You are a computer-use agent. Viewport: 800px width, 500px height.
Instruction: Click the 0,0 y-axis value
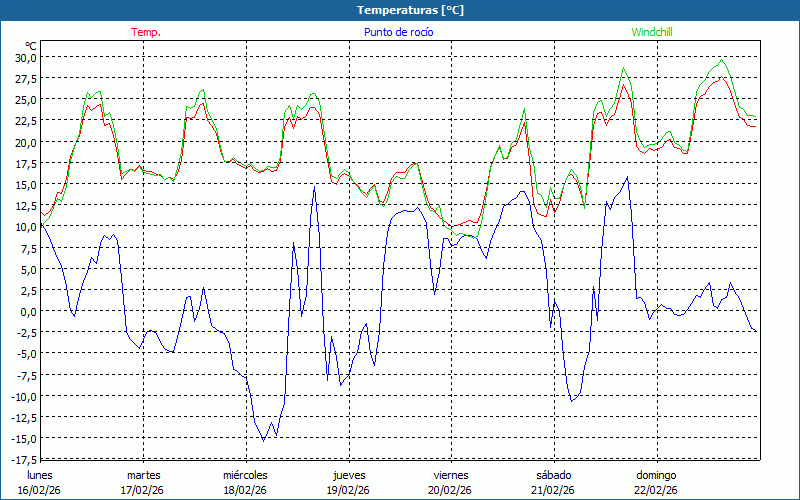(x=28, y=311)
